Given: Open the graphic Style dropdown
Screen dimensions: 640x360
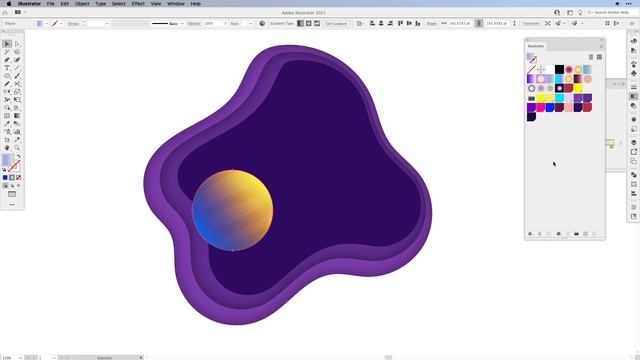Looking at the screenshot, I should point(251,24).
